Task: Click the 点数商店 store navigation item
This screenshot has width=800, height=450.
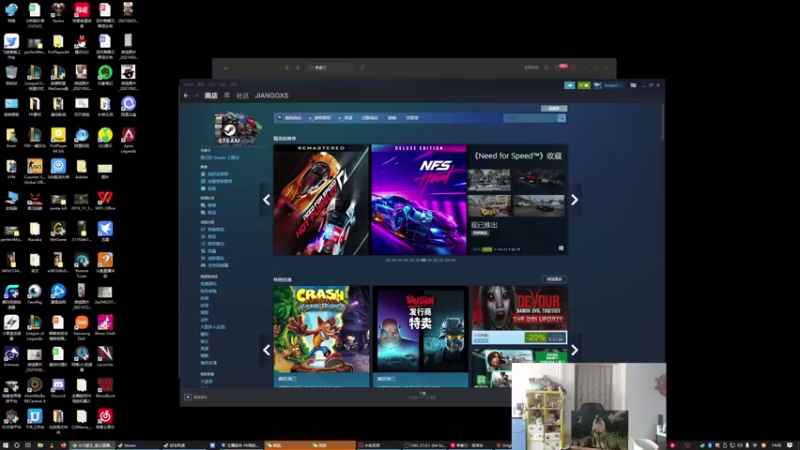Action: point(369,118)
